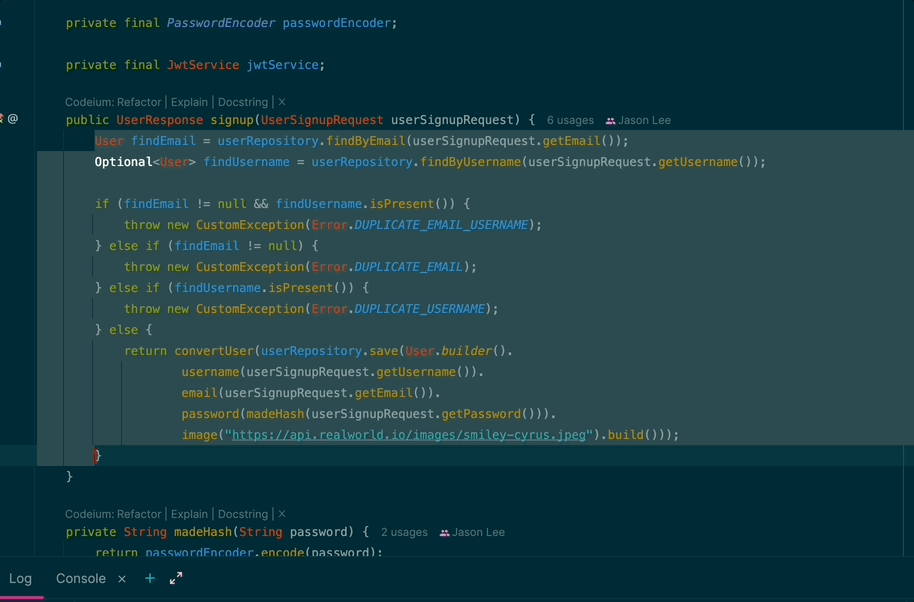The width and height of the screenshot is (914, 602).
Task: Click Codeium Refactor above madeHash method
Action: pos(139,514)
